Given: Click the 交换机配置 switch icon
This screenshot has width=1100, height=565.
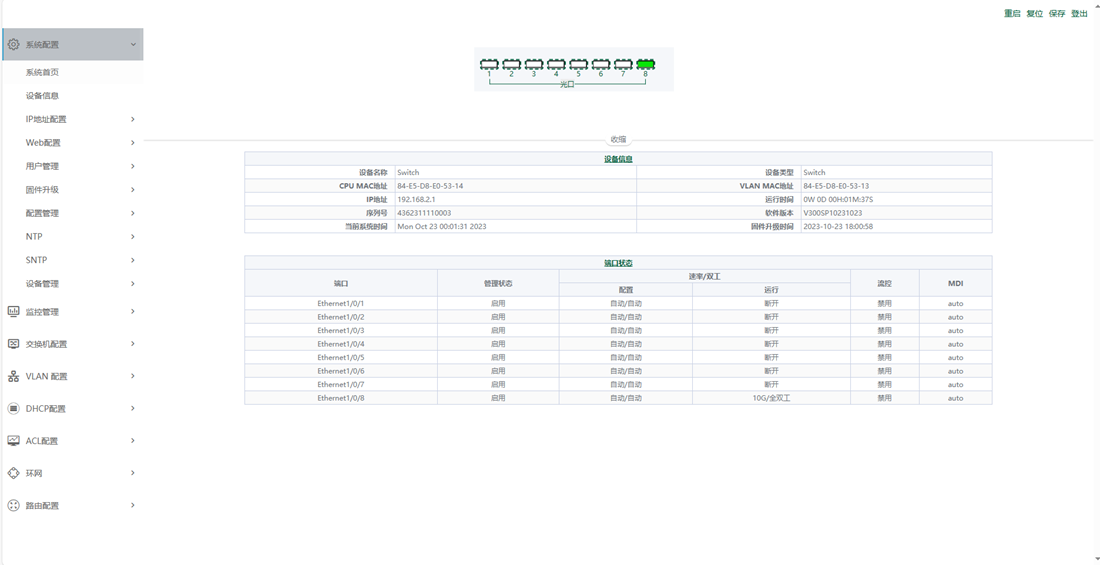Looking at the screenshot, I should point(13,344).
